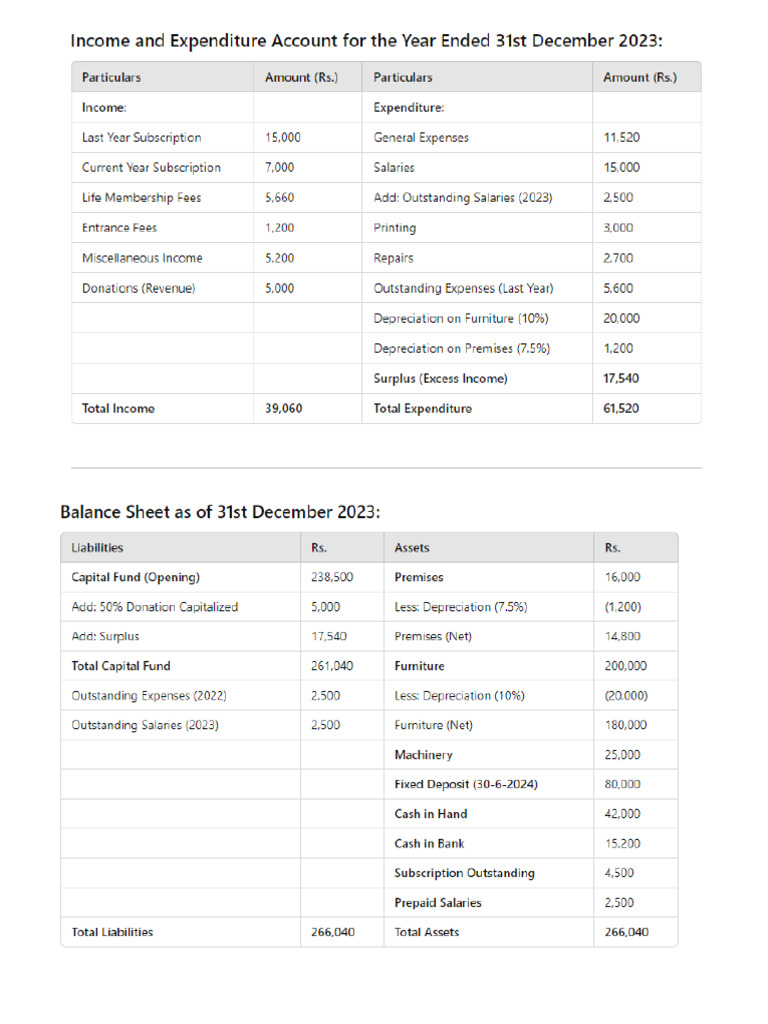
Task: Select the '61,520' total expenditure value
Action: pyautogui.click(x=621, y=408)
